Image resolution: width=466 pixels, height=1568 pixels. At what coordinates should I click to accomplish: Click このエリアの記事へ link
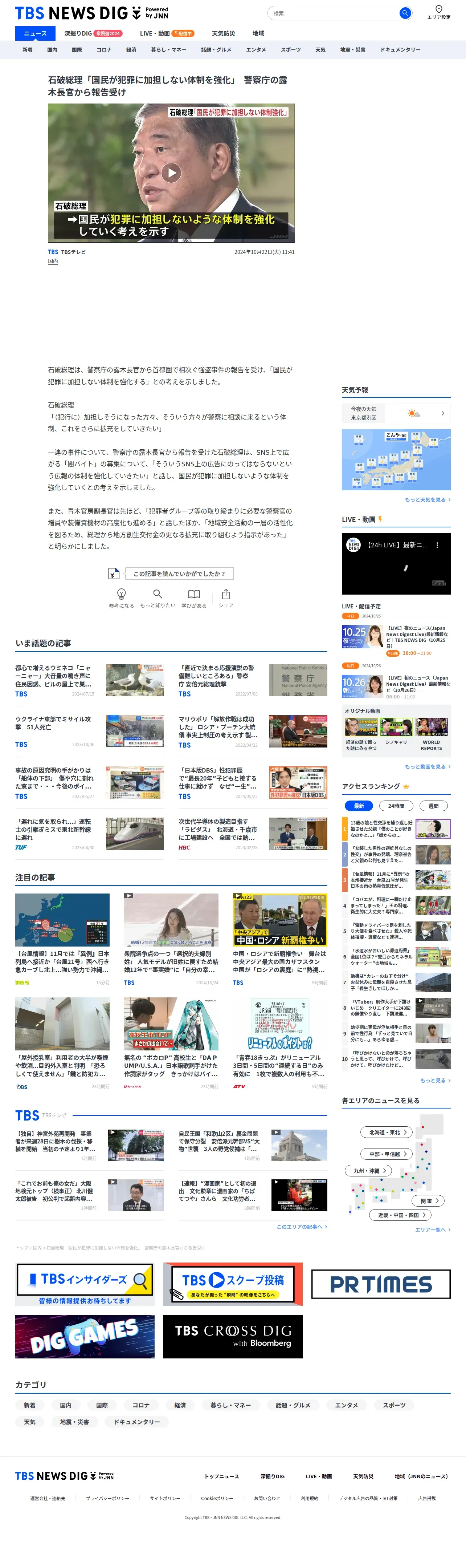[302, 1227]
